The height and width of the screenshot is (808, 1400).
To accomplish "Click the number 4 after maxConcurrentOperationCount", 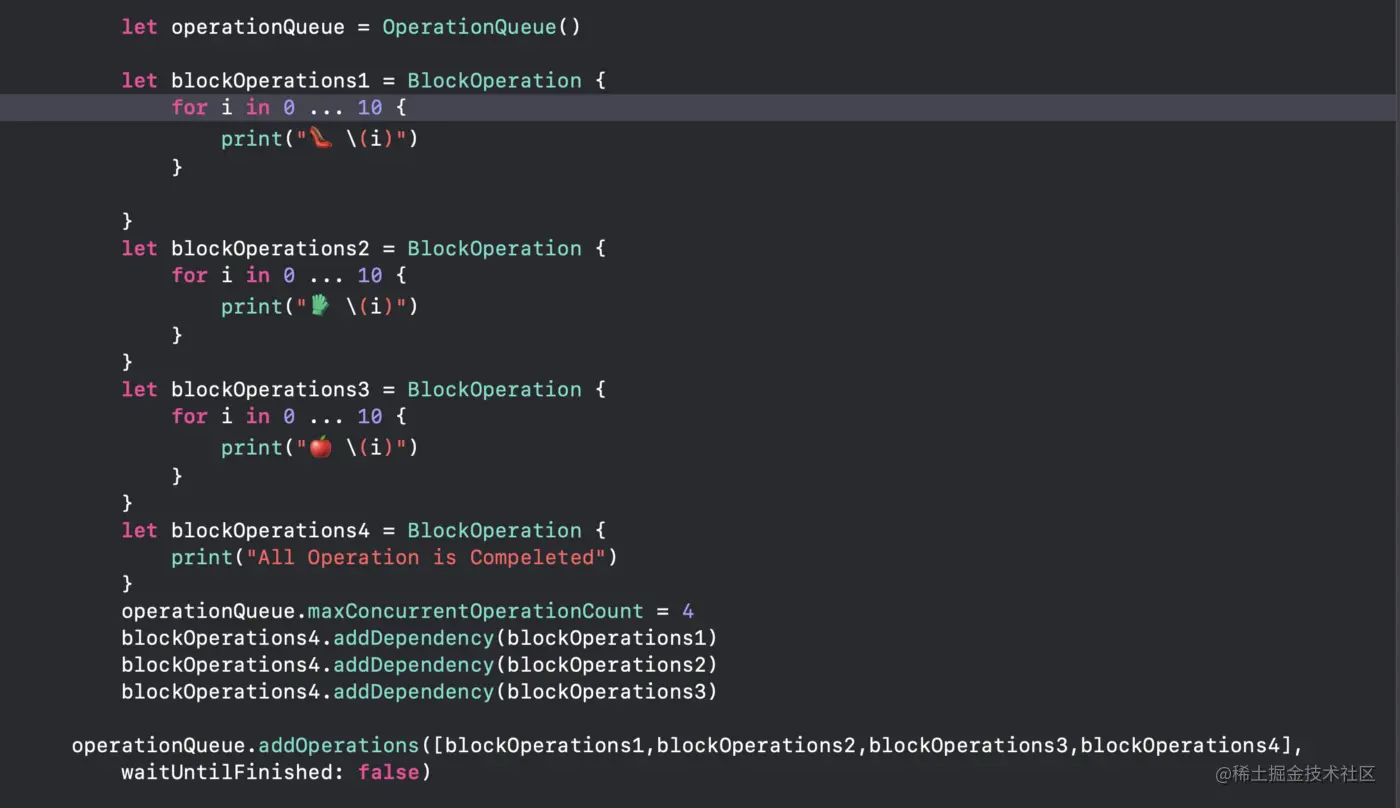I will click(x=688, y=611).
